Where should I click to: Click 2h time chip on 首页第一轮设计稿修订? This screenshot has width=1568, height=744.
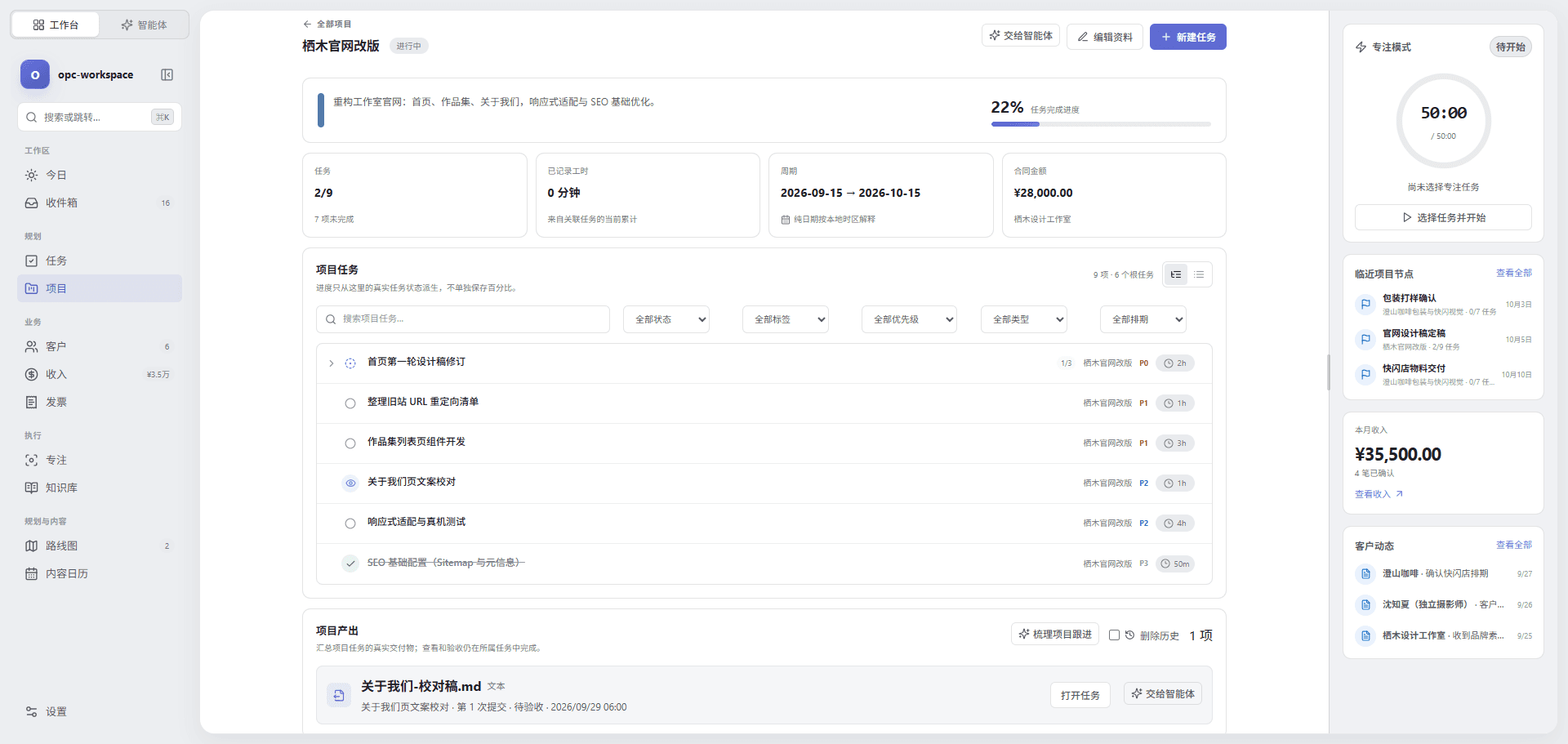pyautogui.click(x=1175, y=363)
